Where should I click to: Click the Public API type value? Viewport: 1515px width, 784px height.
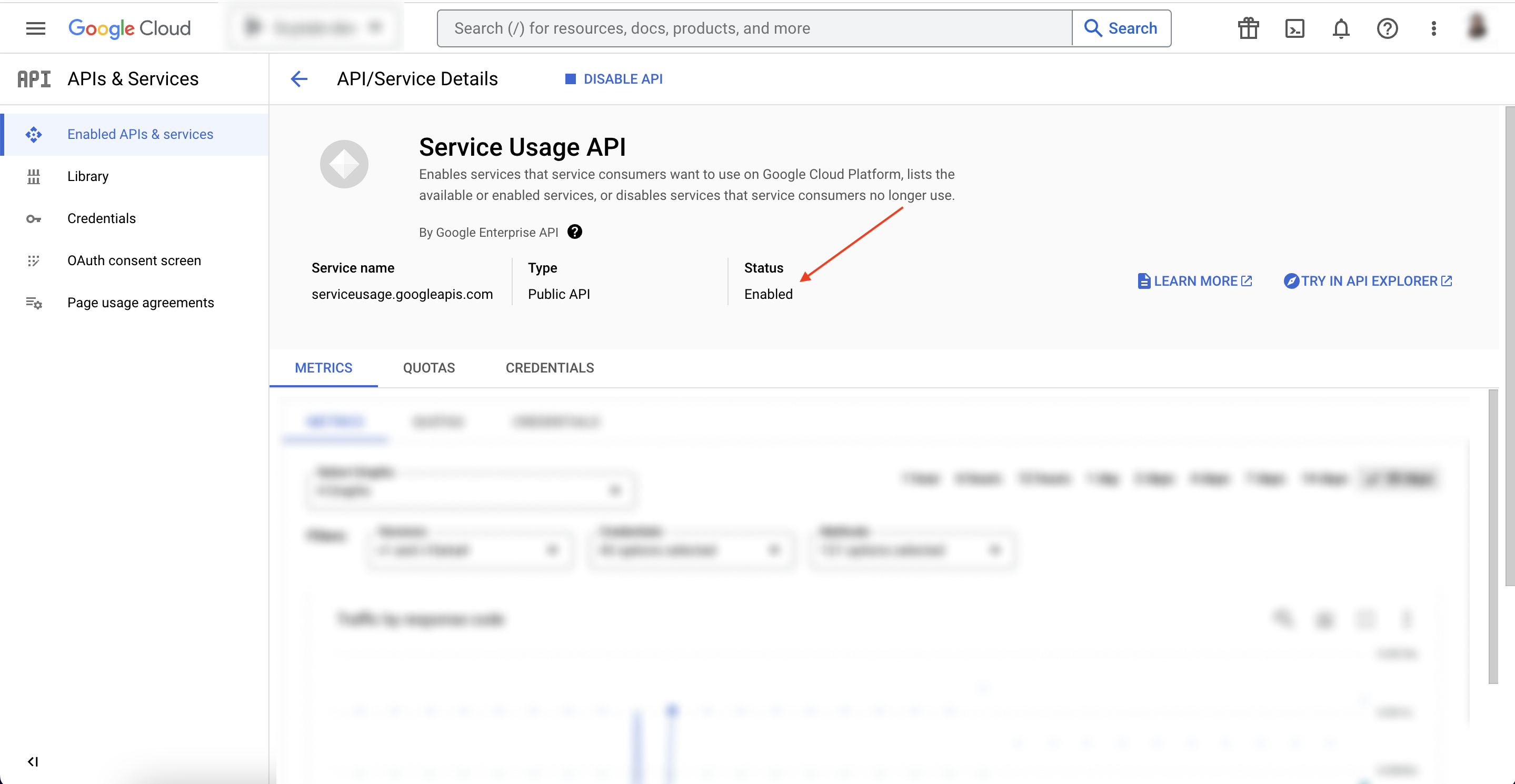[559, 294]
